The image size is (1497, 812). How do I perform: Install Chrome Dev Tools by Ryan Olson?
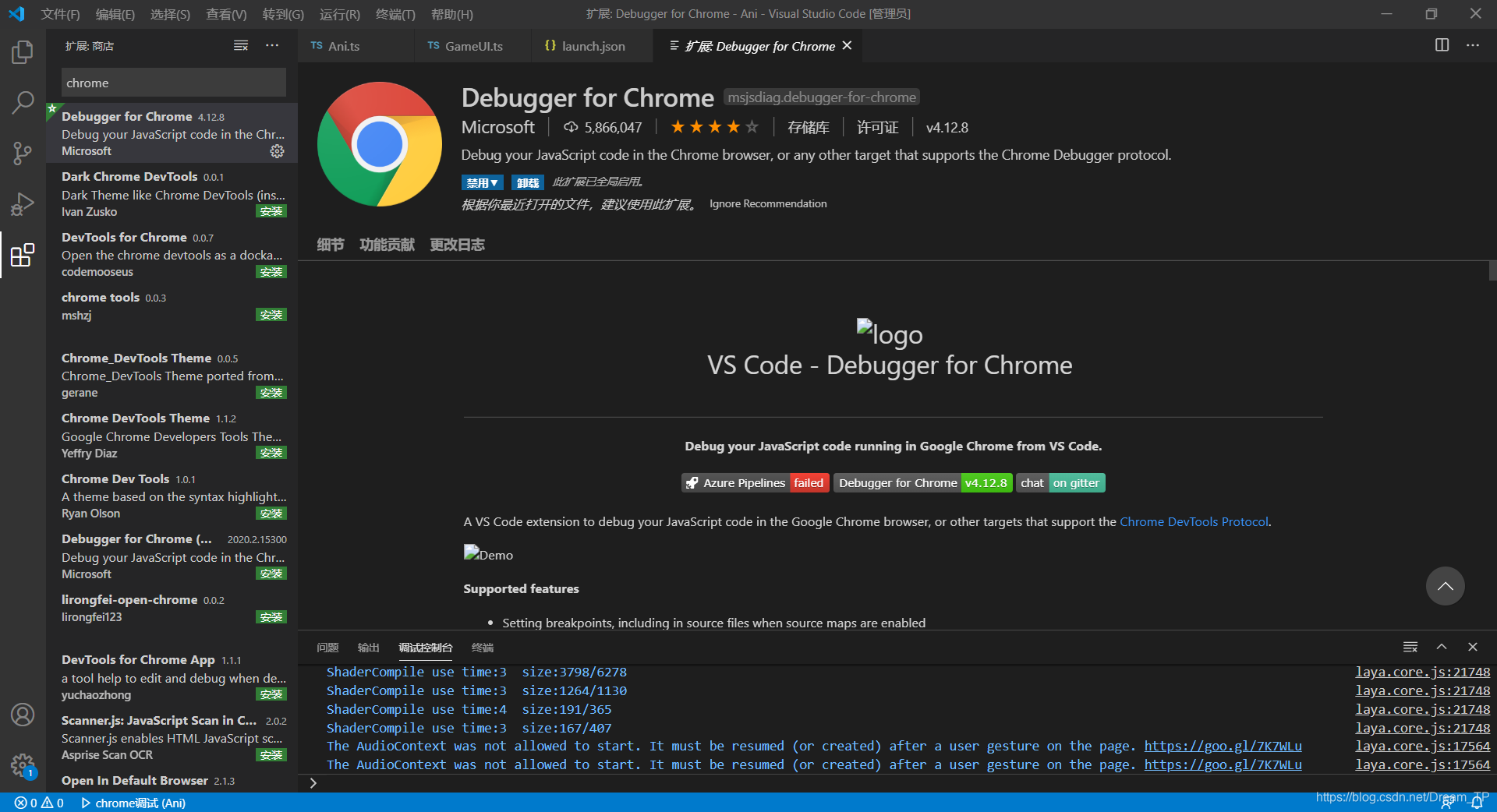pyautogui.click(x=271, y=514)
